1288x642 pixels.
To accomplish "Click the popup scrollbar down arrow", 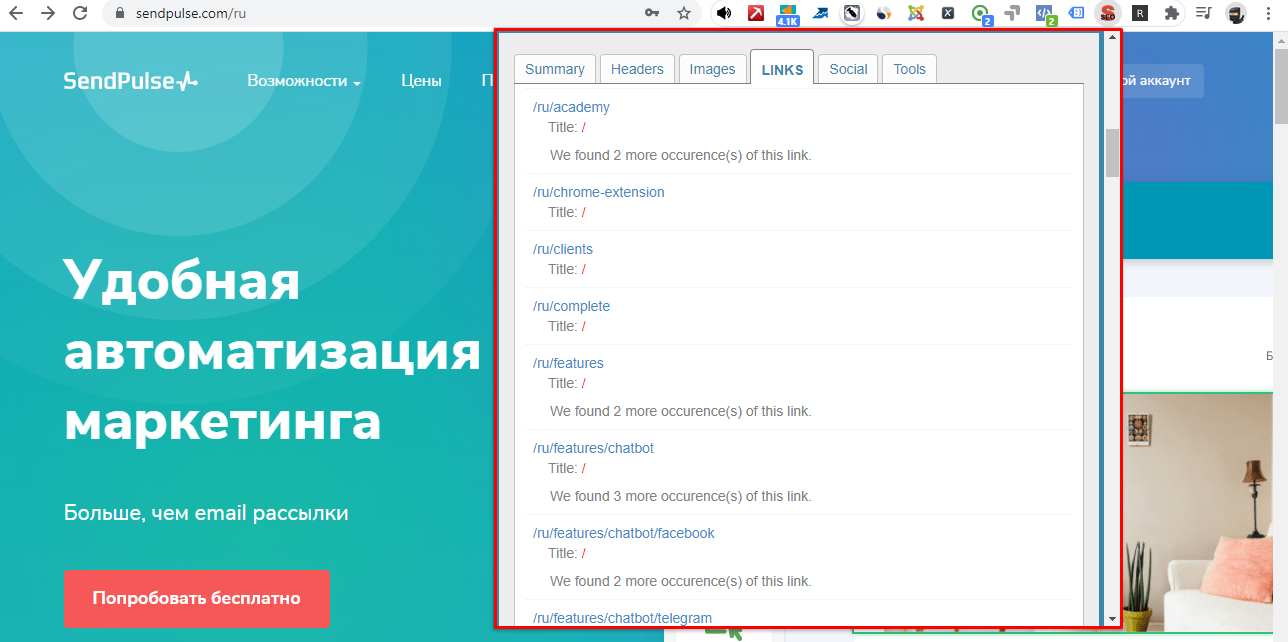I will 1112,619.
